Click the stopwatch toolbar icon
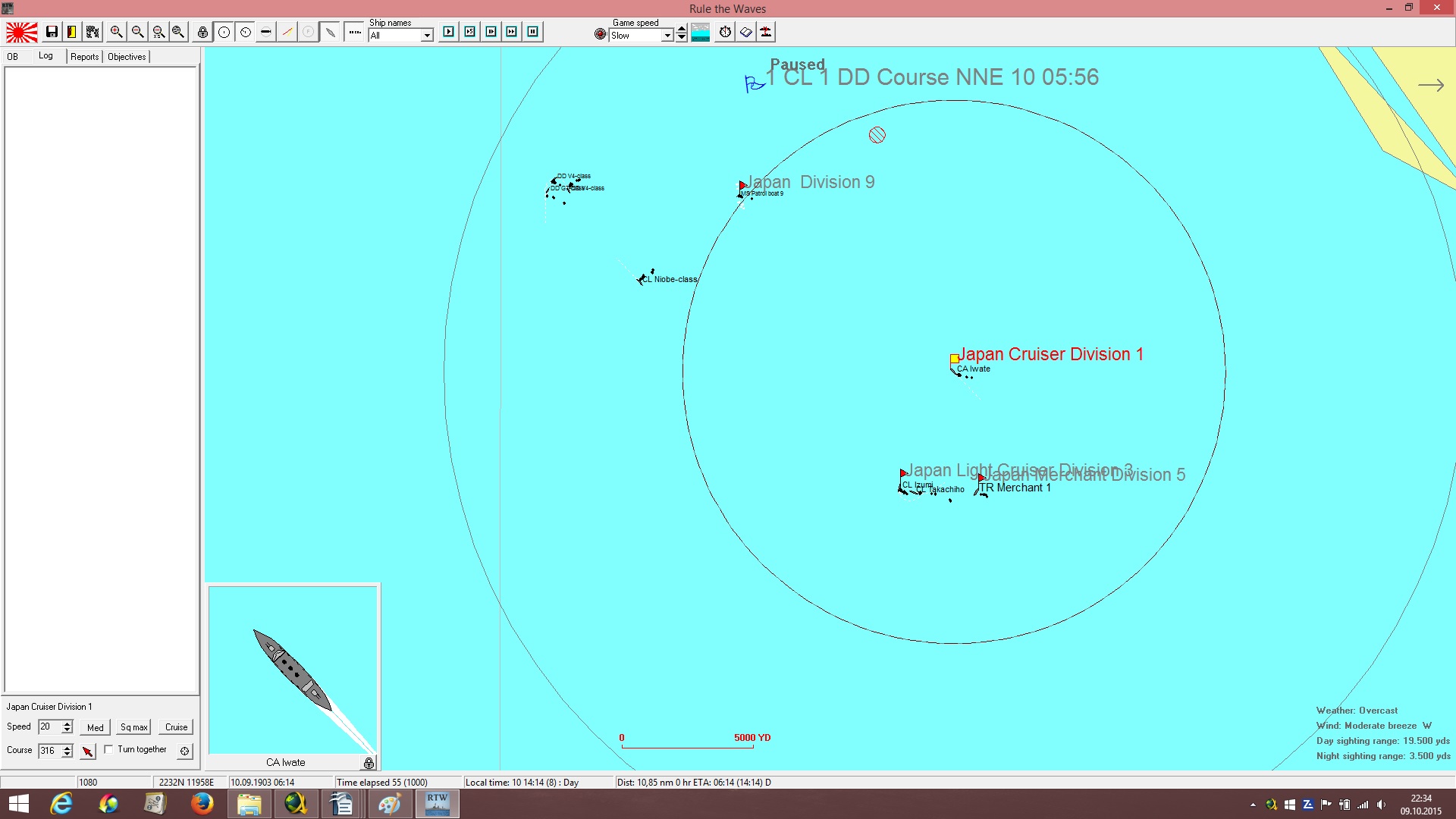1456x819 pixels. 726,32
